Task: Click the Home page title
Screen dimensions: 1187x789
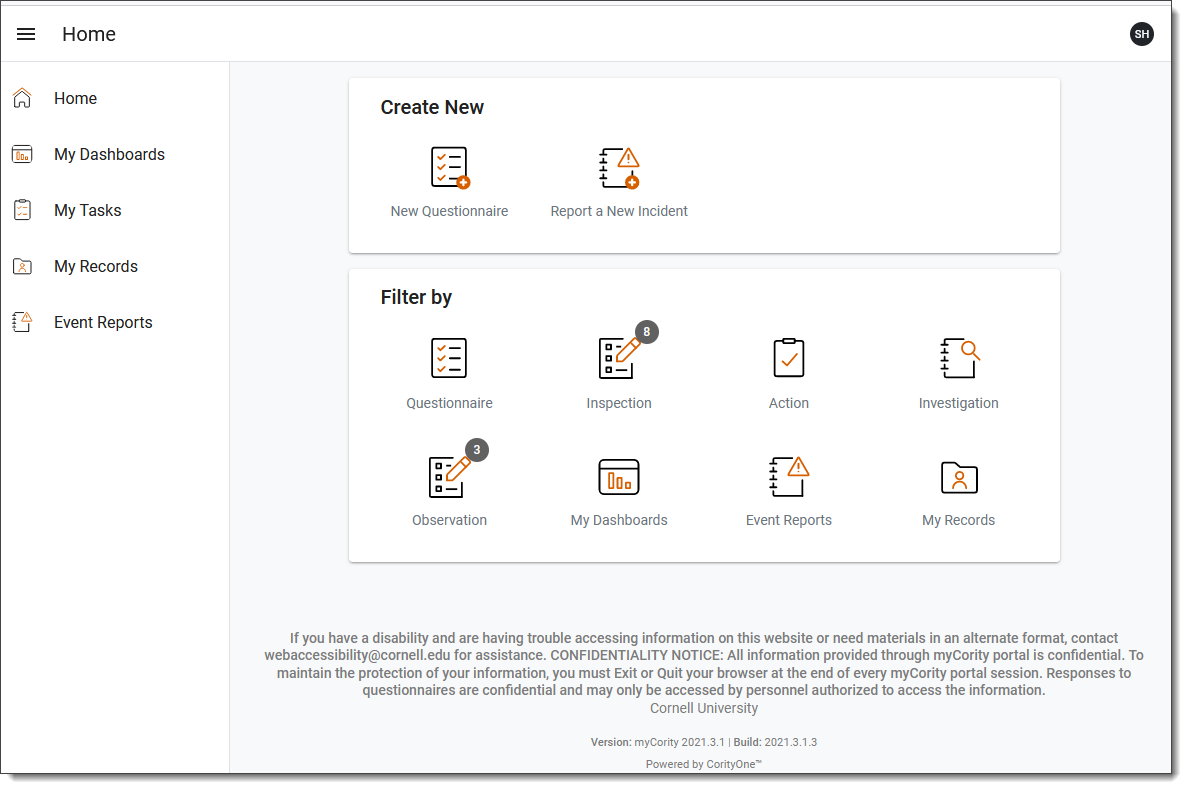Action: coord(88,33)
